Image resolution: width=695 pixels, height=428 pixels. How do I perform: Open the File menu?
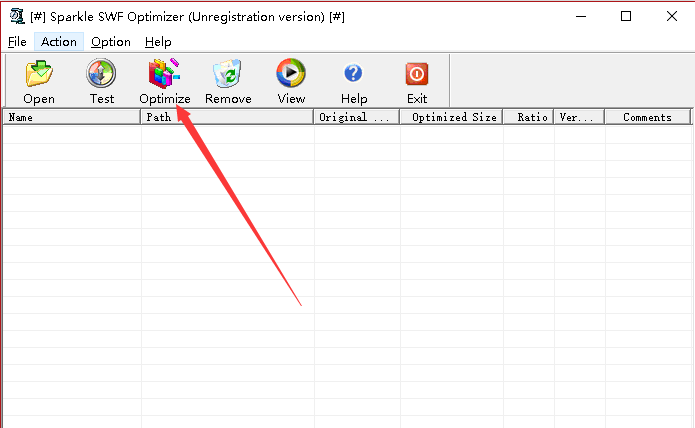17,42
